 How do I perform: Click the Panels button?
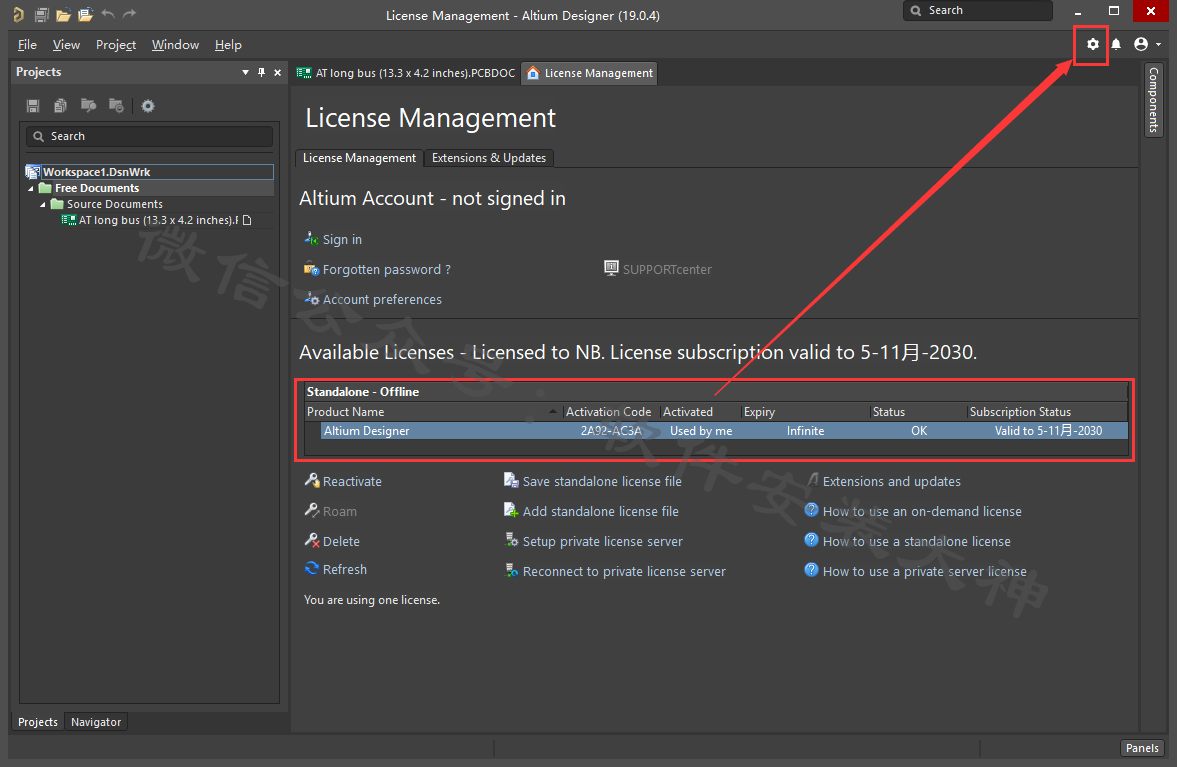(1142, 748)
